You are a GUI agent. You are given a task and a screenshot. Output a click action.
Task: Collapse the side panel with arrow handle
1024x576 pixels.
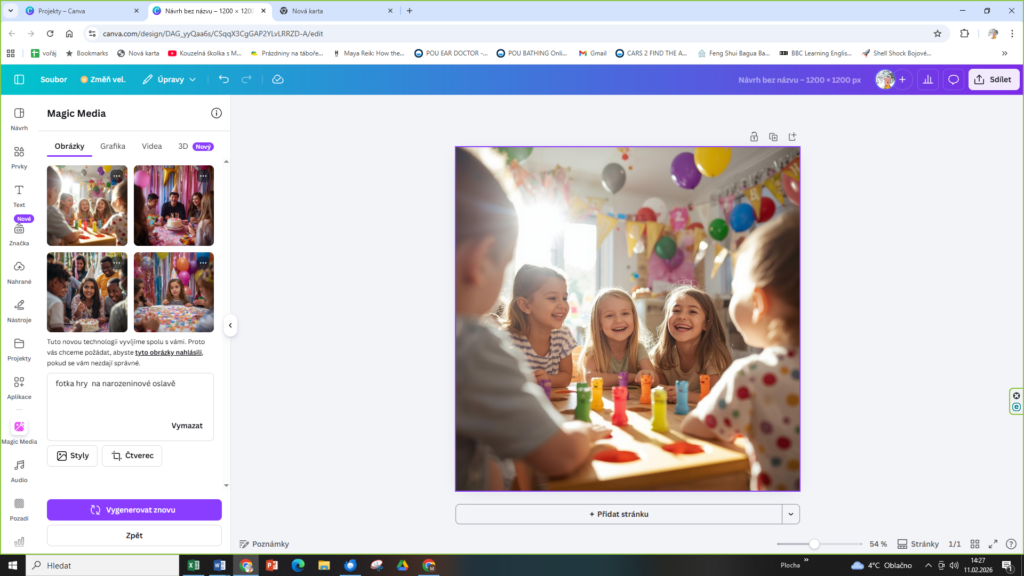click(230, 325)
